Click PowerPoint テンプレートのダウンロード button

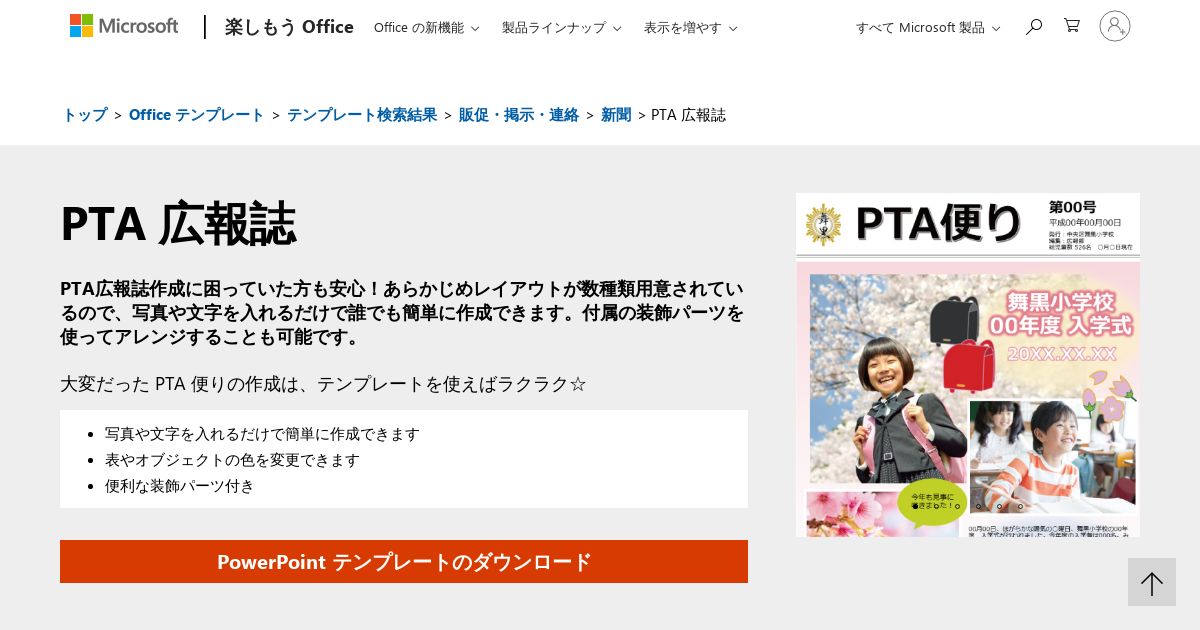[404, 562]
